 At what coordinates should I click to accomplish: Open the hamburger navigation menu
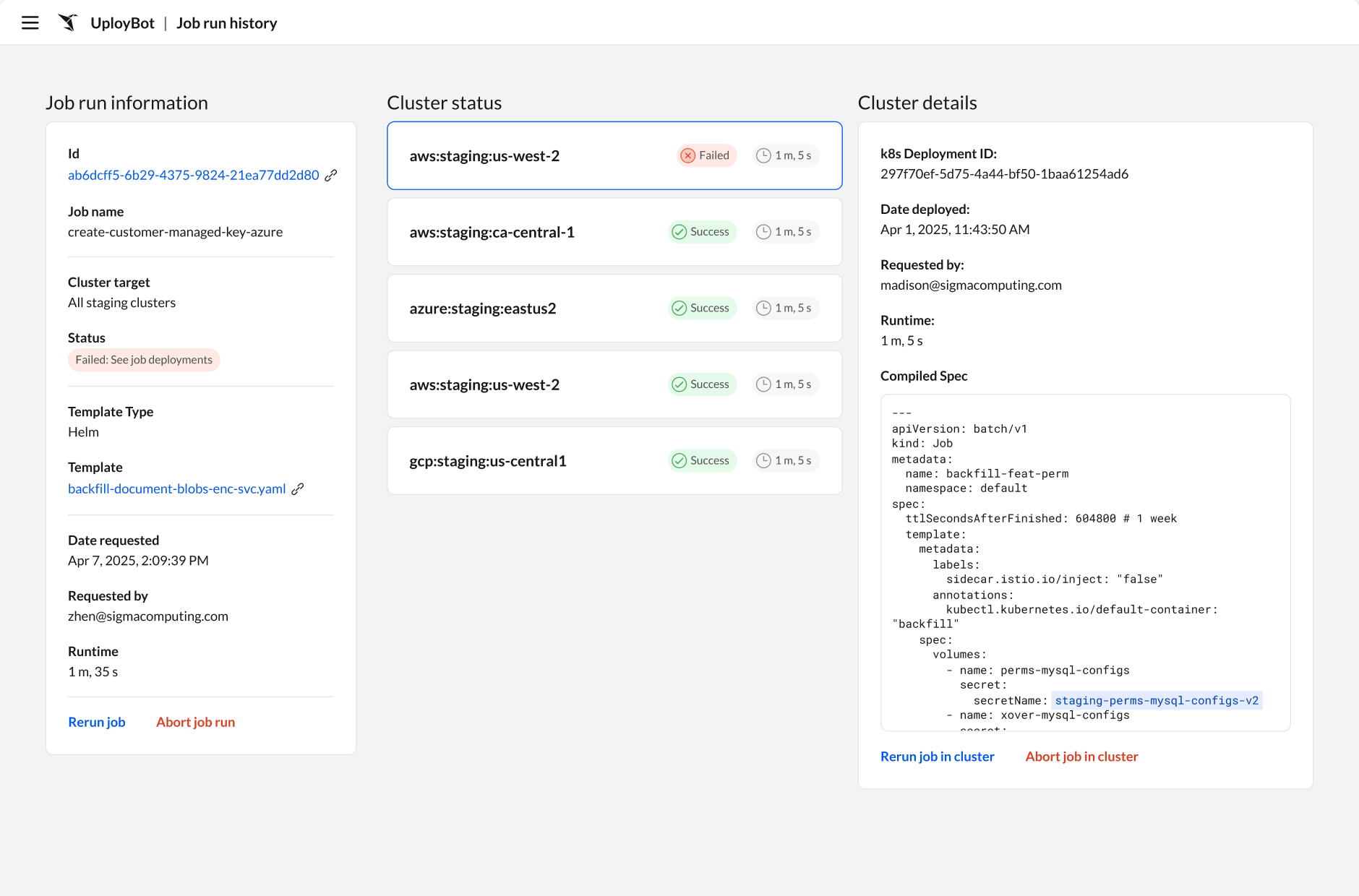point(30,23)
